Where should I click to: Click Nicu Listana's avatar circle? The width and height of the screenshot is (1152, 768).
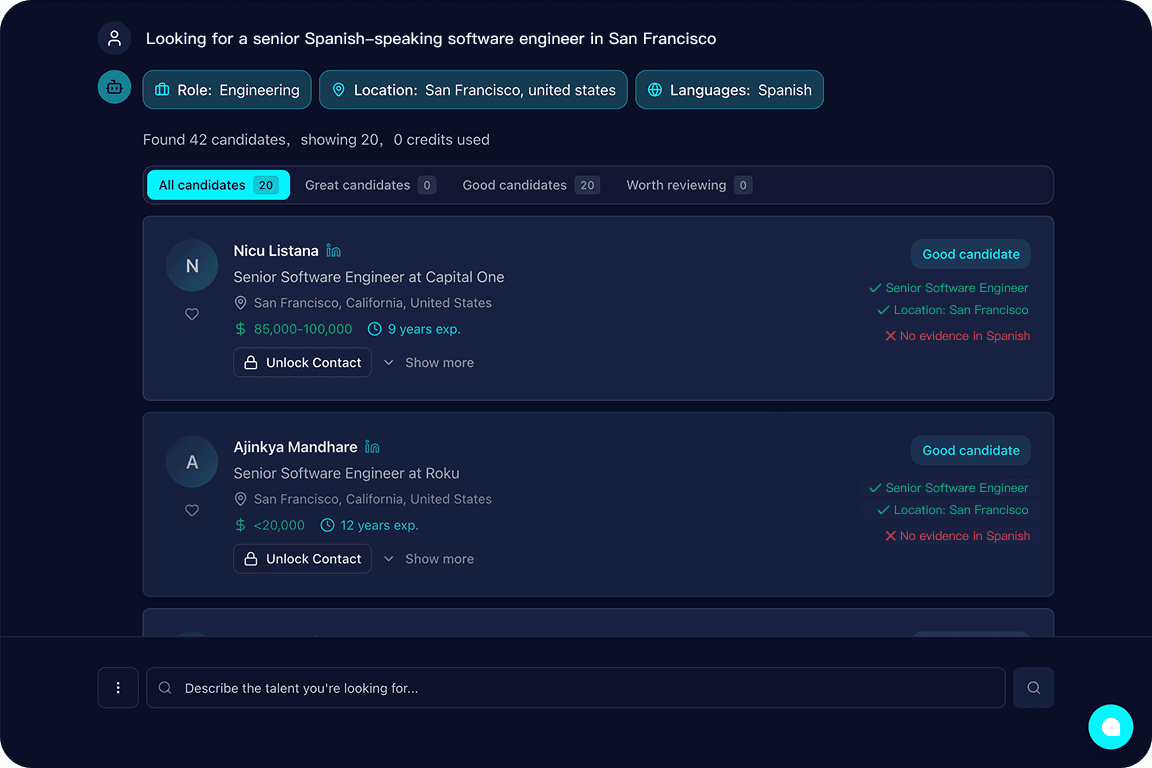192,266
